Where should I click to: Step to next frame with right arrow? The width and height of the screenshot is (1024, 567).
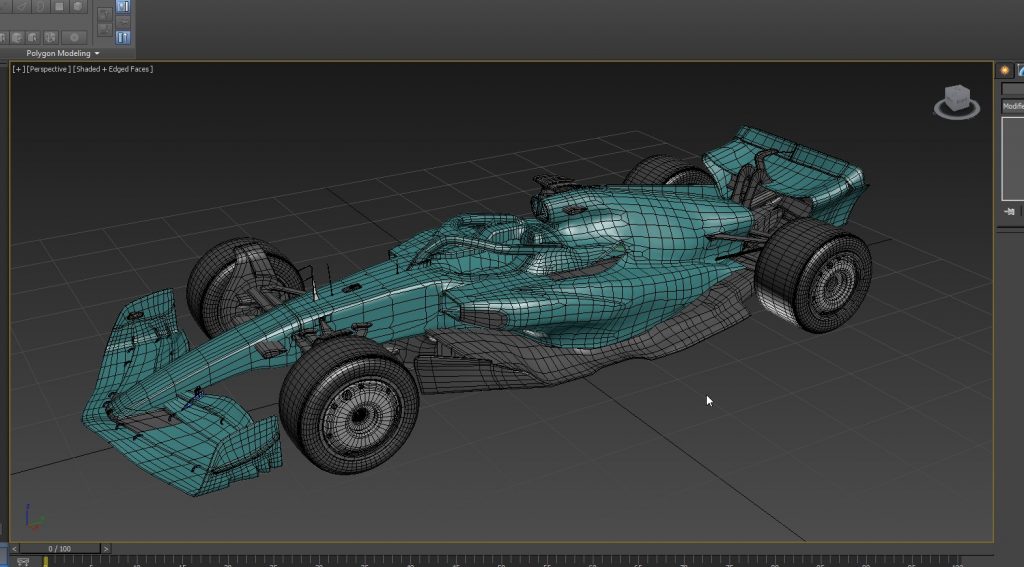tap(106, 548)
